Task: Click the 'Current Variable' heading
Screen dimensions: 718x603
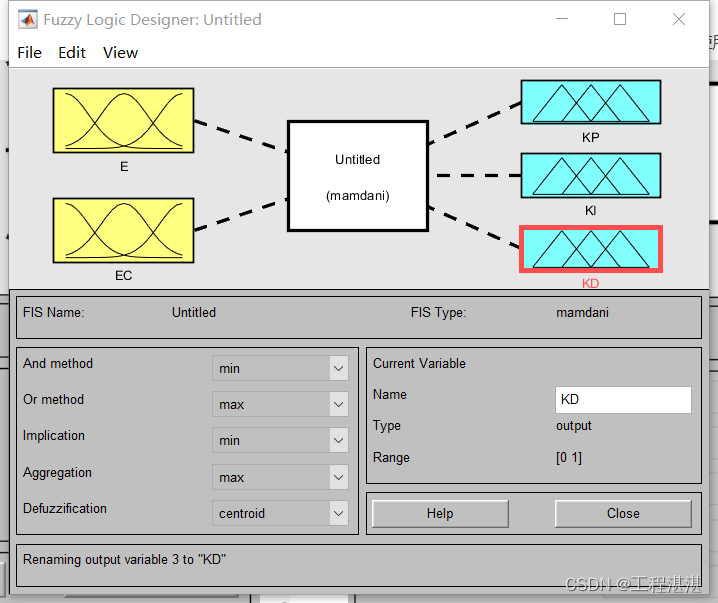Action: (x=419, y=363)
